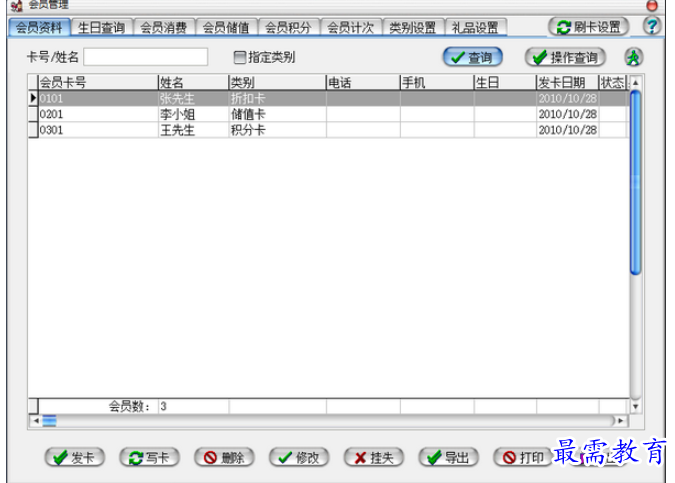Viewport: 675px width, 483px height.
Task: Click the 删除 delete button
Action: [x=224, y=457]
